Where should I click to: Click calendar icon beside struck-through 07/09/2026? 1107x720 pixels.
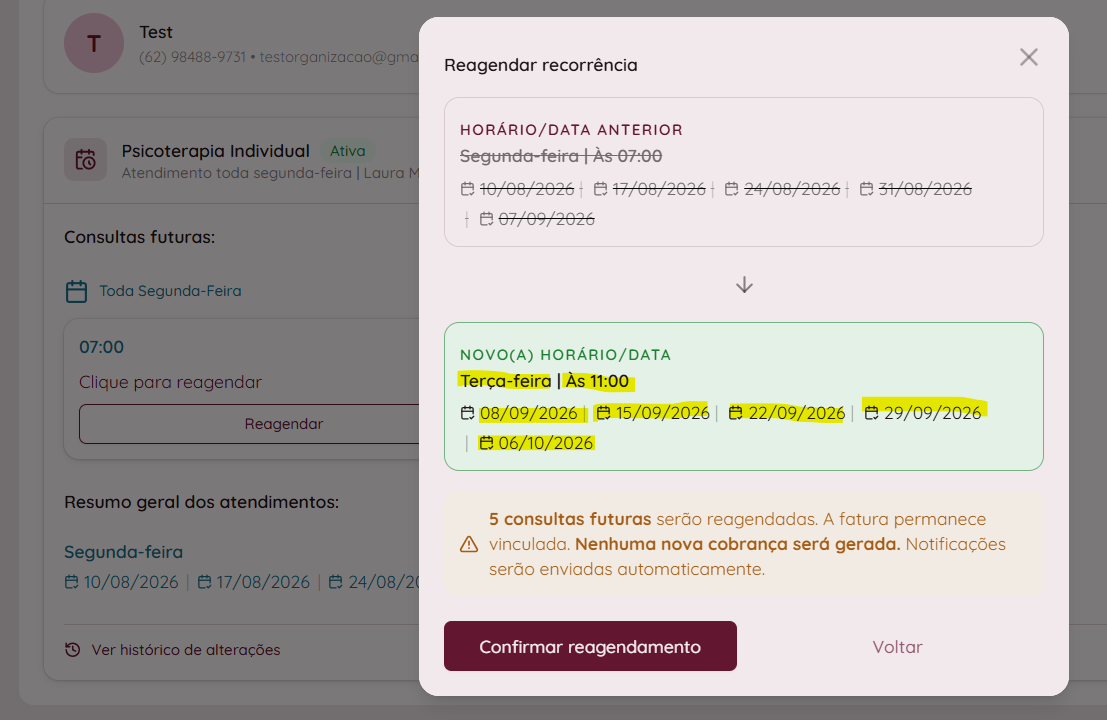tap(486, 220)
